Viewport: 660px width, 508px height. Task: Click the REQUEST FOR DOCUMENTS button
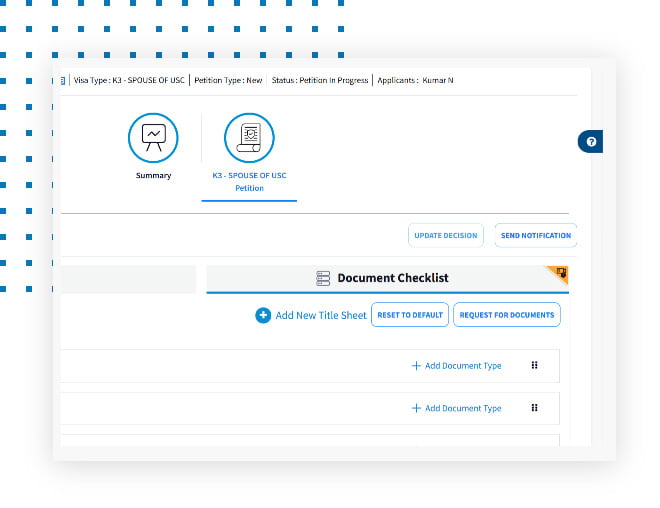506,315
